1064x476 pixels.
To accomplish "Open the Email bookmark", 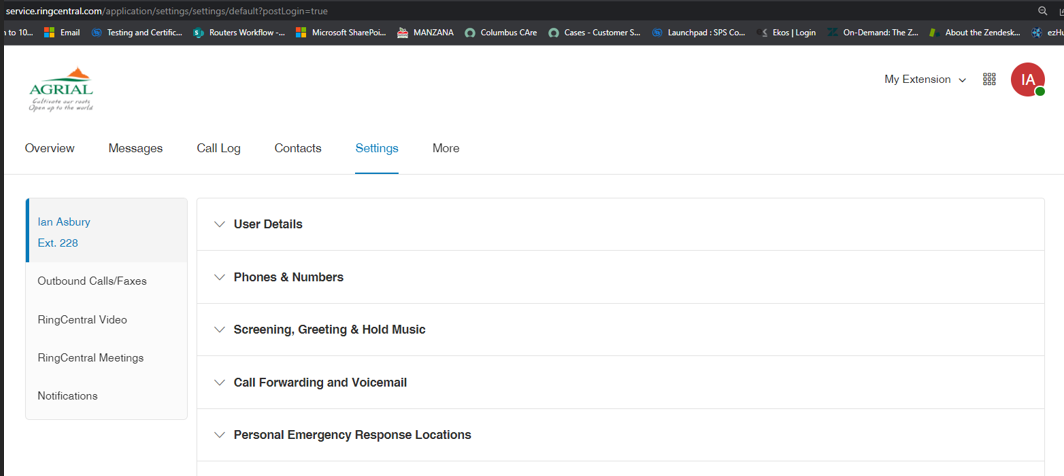I will pyautogui.click(x=62, y=32).
